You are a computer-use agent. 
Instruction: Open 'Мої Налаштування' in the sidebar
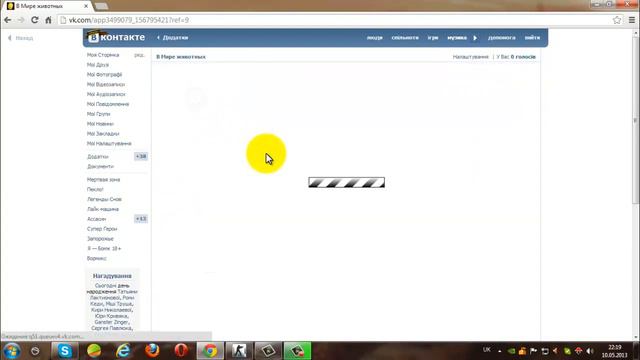tap(109, 143)
